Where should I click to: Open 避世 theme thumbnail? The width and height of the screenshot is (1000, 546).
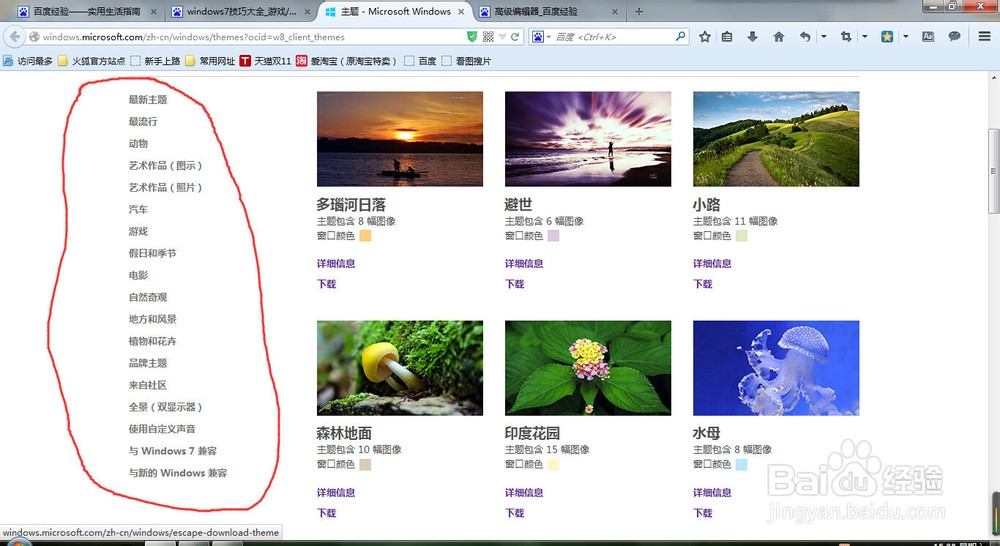point(588,139)
